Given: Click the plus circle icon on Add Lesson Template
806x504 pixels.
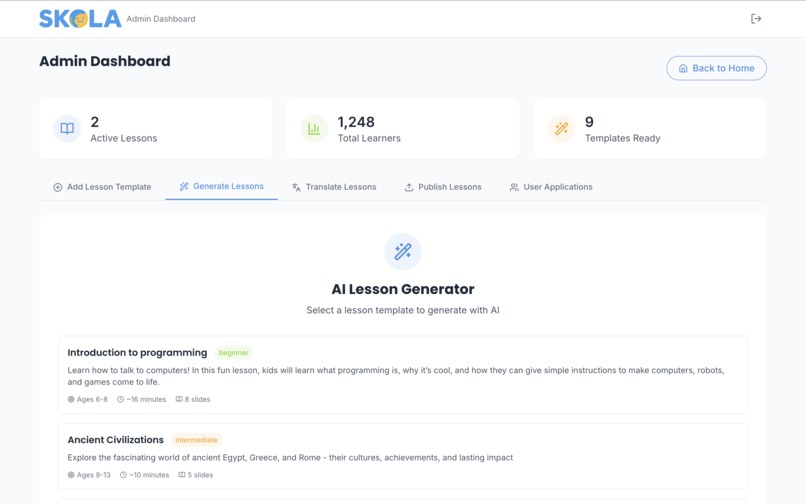Looking at the screenshot, I should [58, 187].
